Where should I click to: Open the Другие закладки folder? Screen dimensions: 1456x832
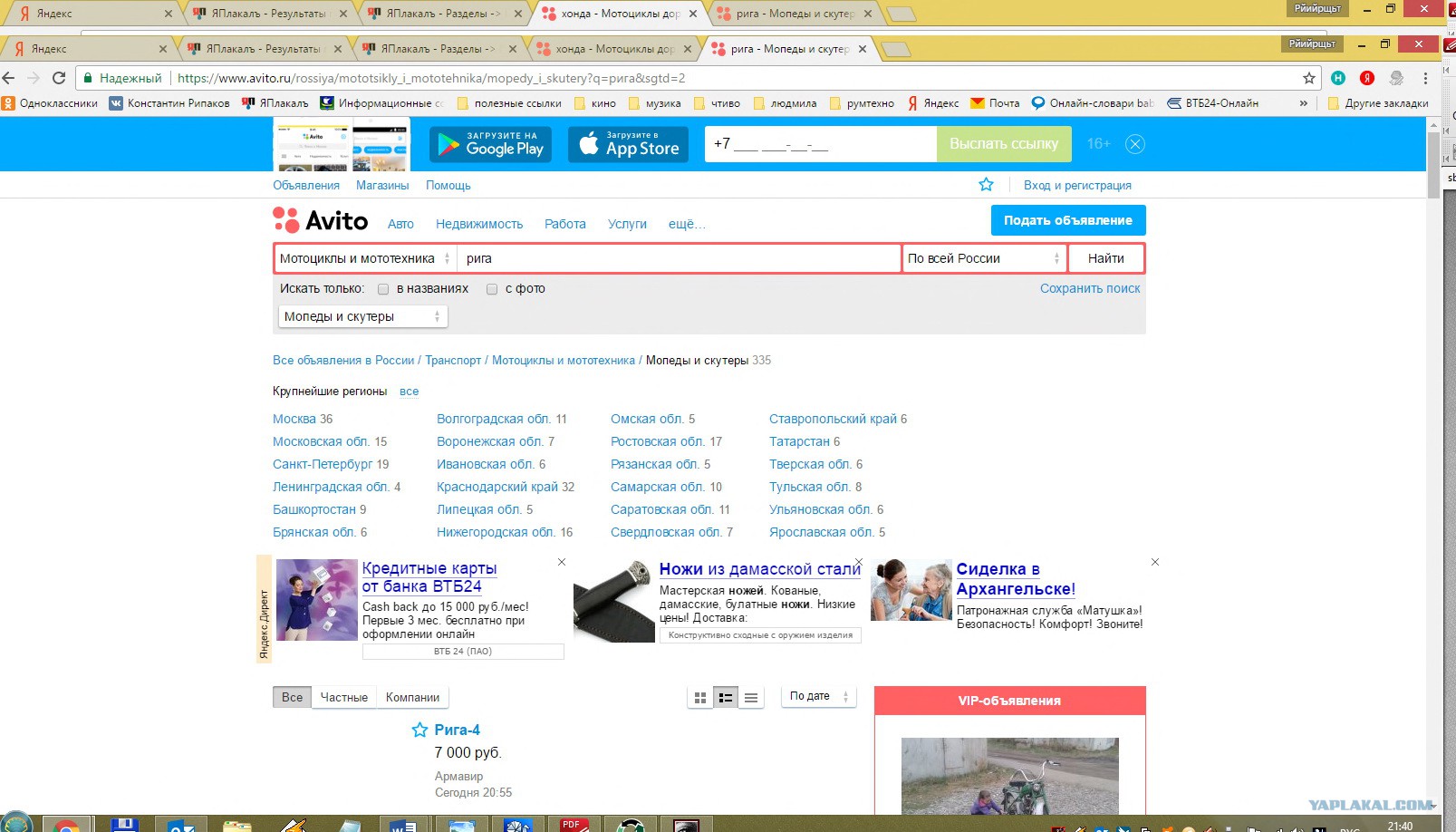pyautogui.click(x=1377, y=103)
